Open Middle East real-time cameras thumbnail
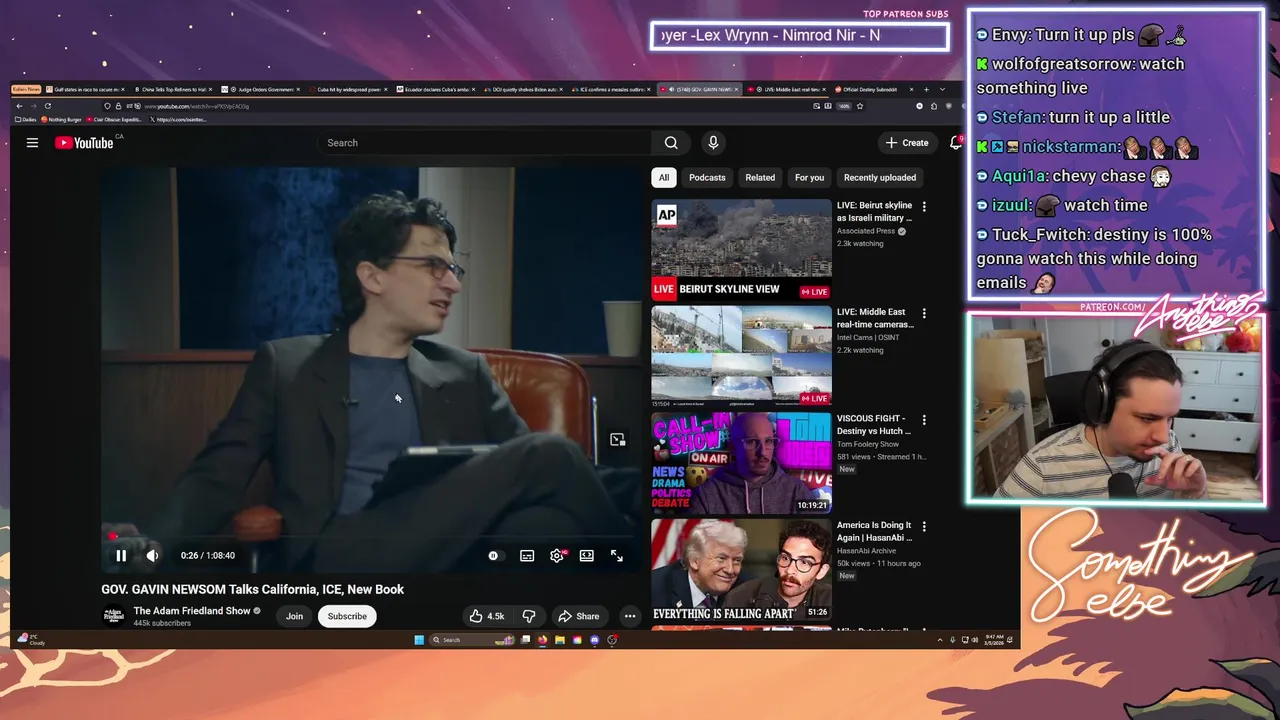This screenshot has height=720, width=1280. click(x=741, y=356)
